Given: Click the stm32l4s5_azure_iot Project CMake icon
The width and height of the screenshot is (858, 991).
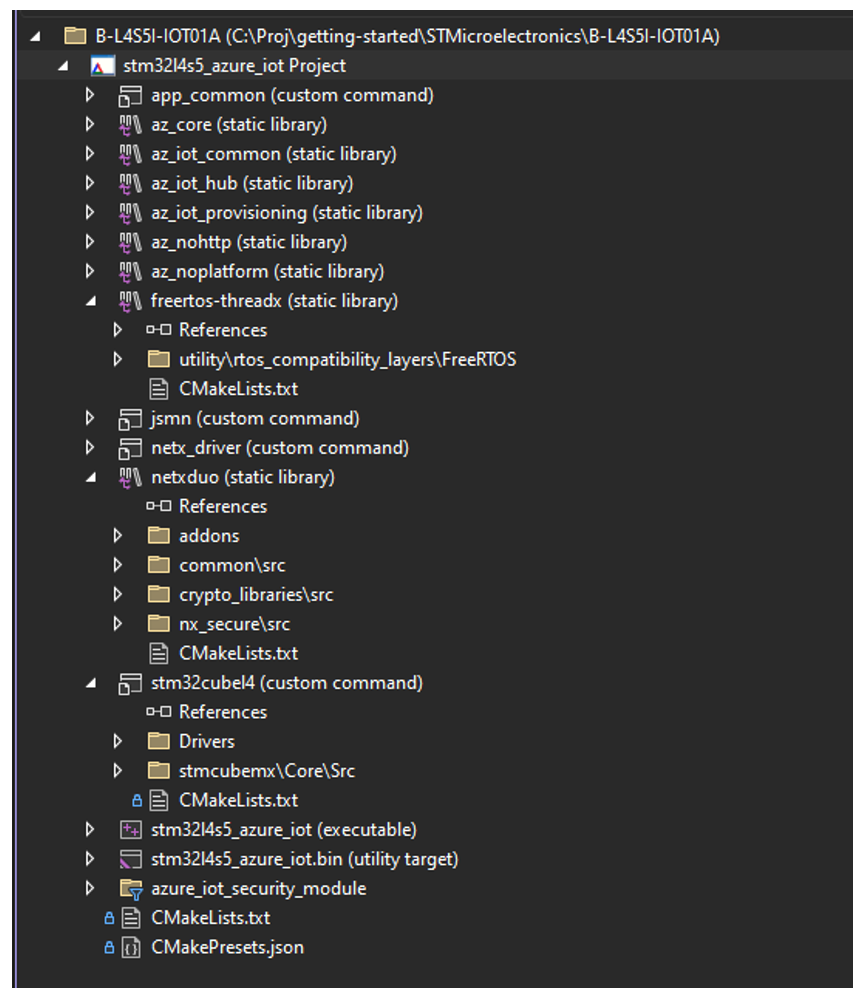Looking at the screenshot, I should coord(102,66).
